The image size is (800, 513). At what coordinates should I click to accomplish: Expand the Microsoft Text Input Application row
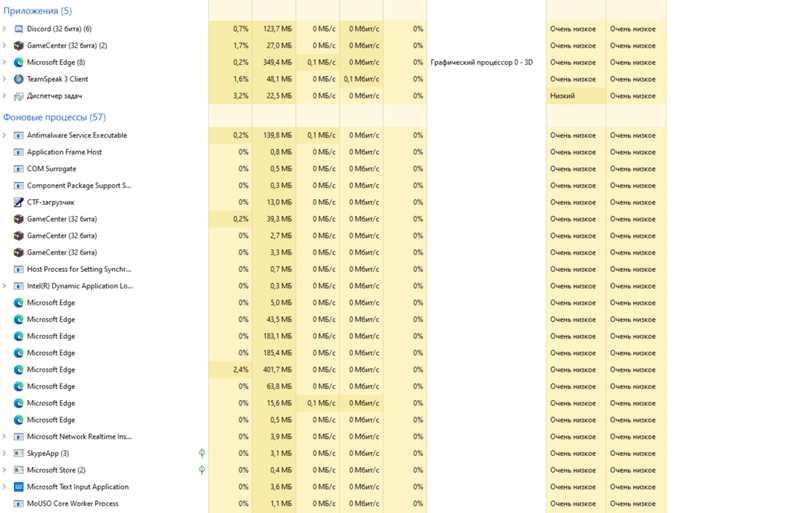5,487
